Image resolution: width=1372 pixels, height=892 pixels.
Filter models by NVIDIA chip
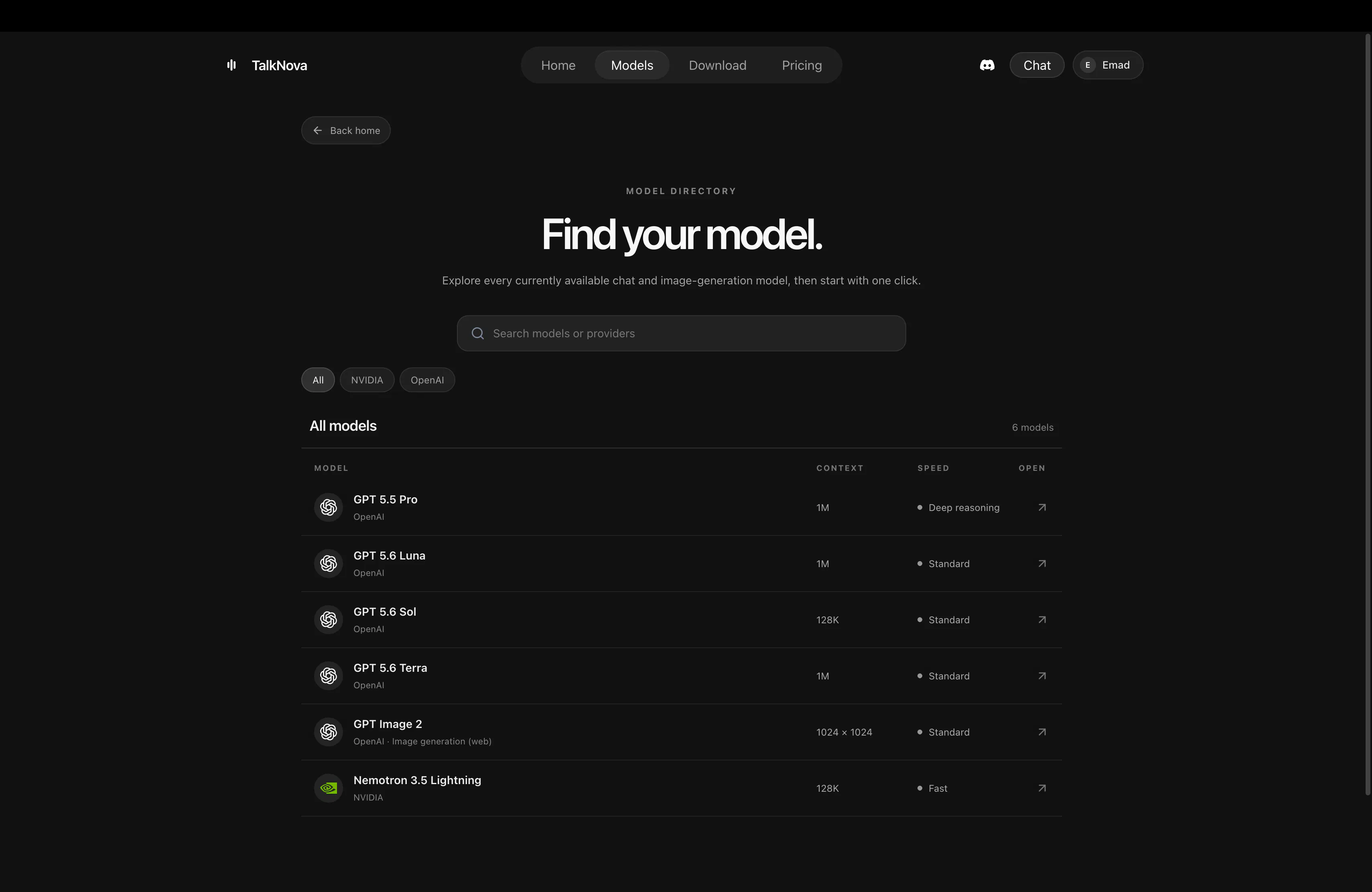[367, 380]
